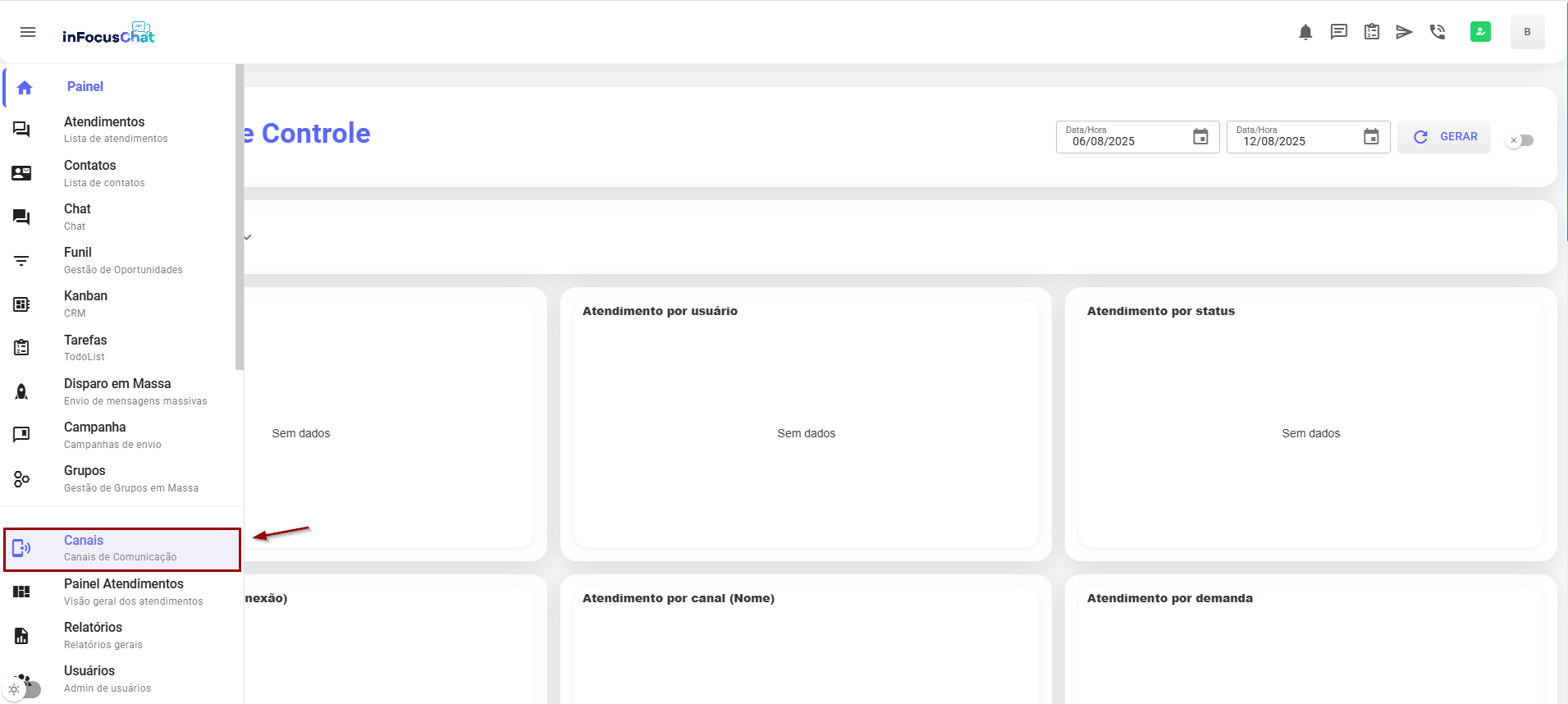Click the sidebar vertical scrollbar
The height and width of the screenshot is (704, 1568).
(x=240, y=217)
